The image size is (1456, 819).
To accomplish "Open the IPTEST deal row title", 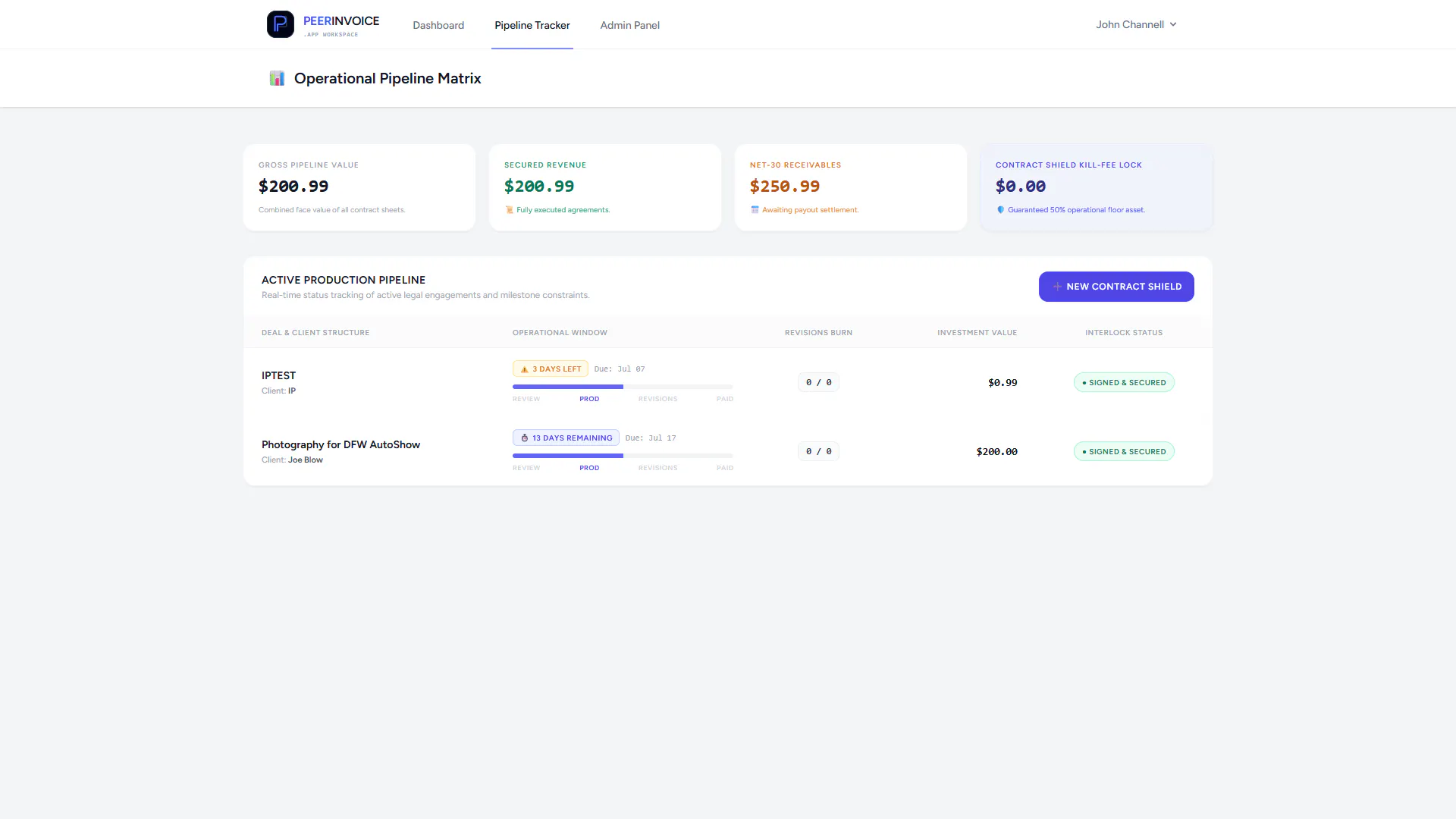I will tap(278, 375).
